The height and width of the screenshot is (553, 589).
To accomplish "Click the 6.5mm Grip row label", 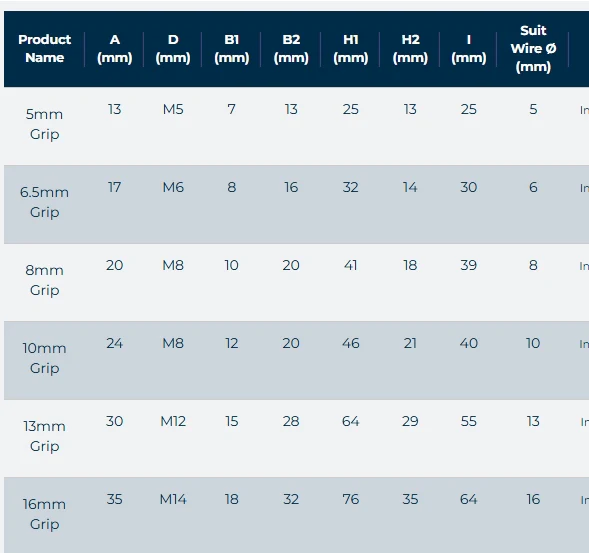I will (44, 202).
